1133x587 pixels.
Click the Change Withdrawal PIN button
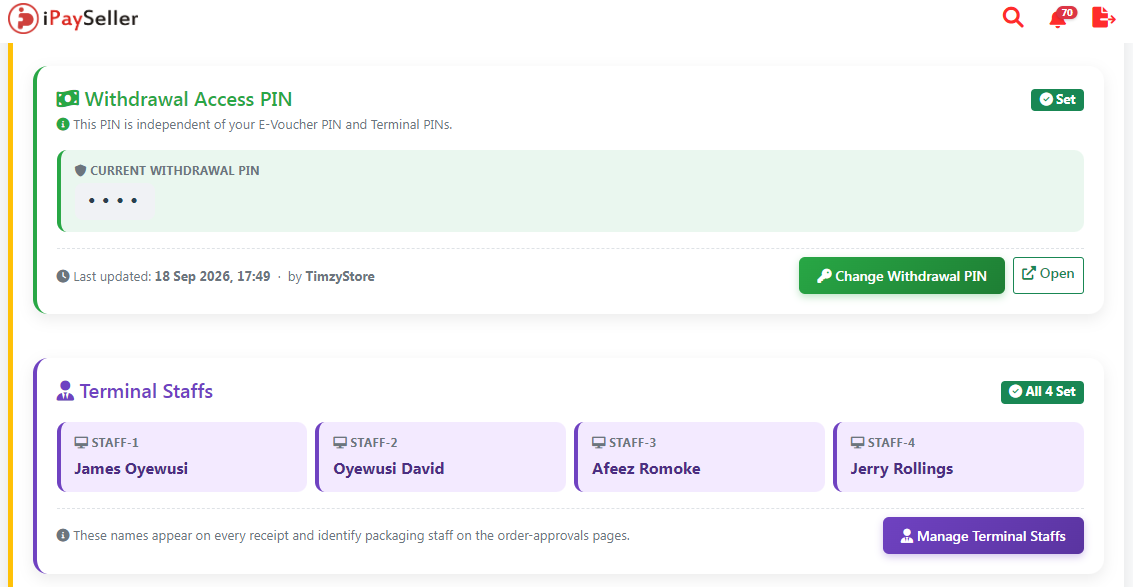pyautogui.click(x=902, y=275)
